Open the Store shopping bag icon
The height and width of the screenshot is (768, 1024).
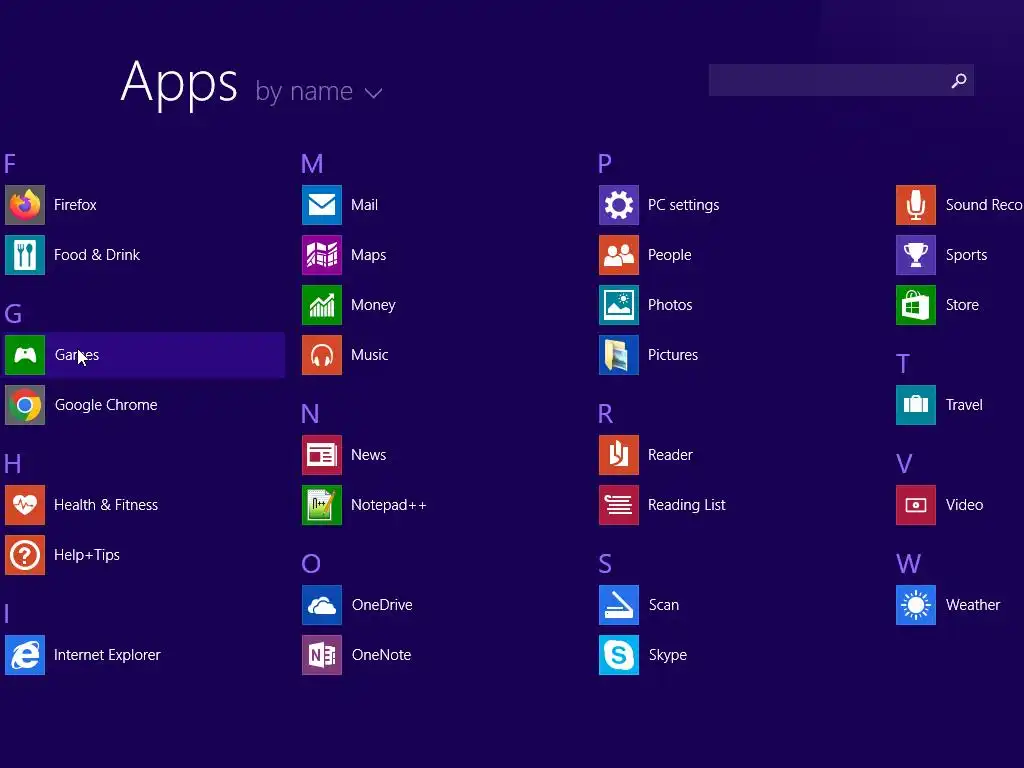click(916, 305)
